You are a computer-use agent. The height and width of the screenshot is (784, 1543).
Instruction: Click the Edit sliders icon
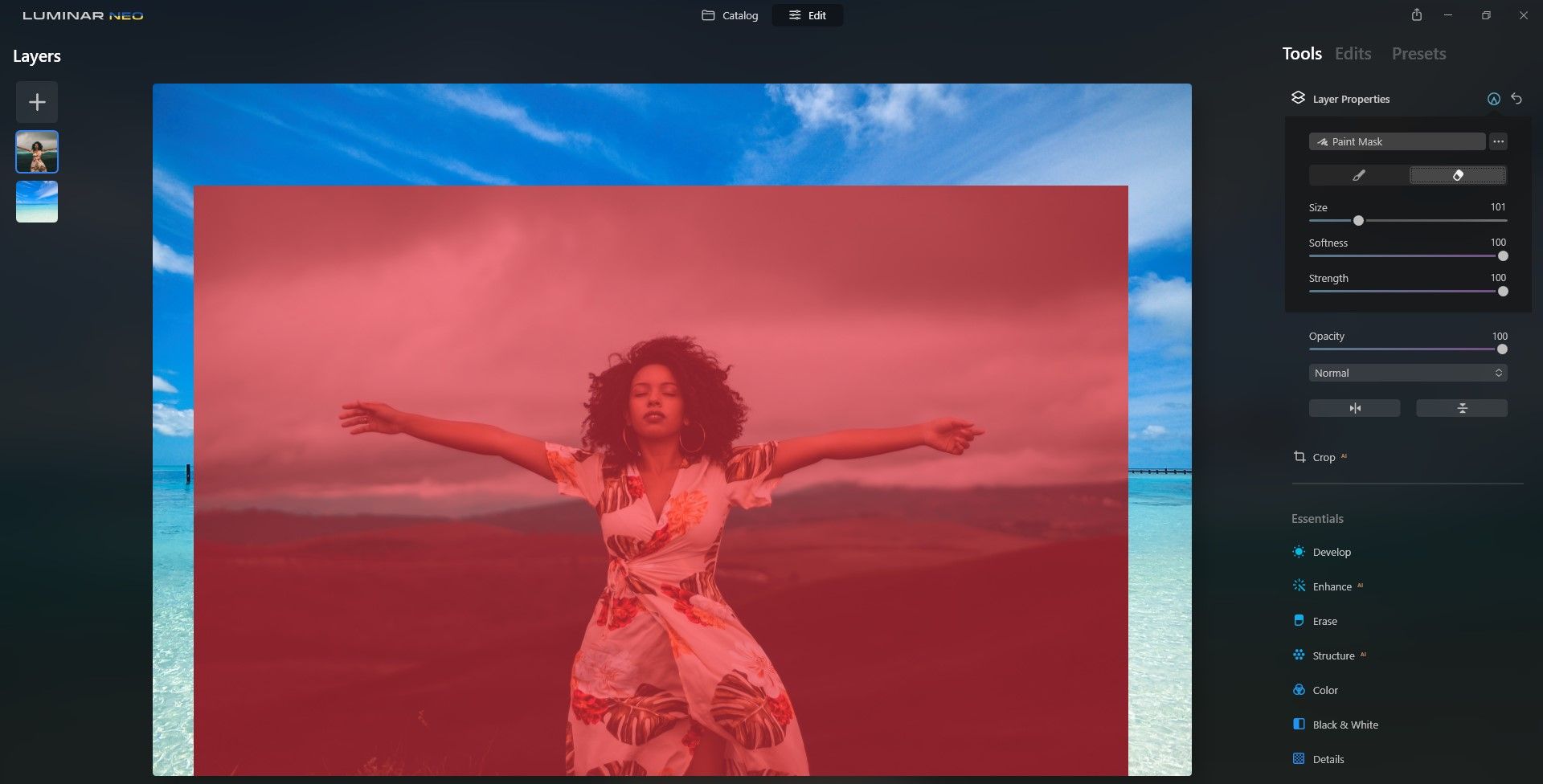(x=795, y=15)
